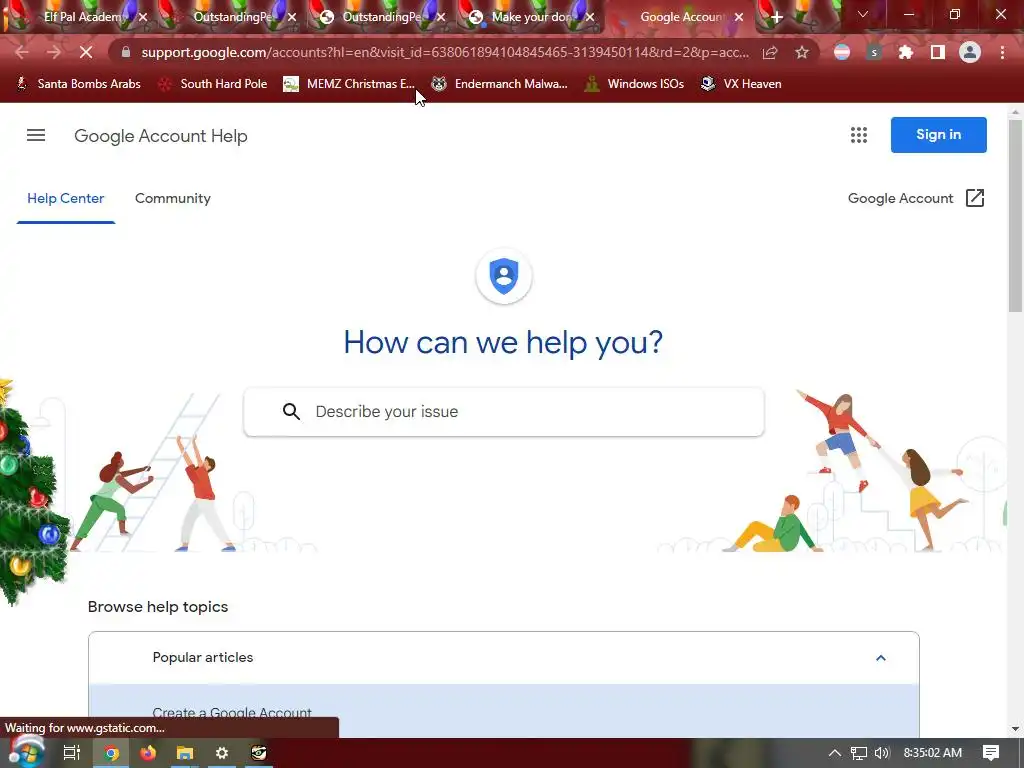Open the Google Account external link
Screen dimensions: 1024x768
916,199
